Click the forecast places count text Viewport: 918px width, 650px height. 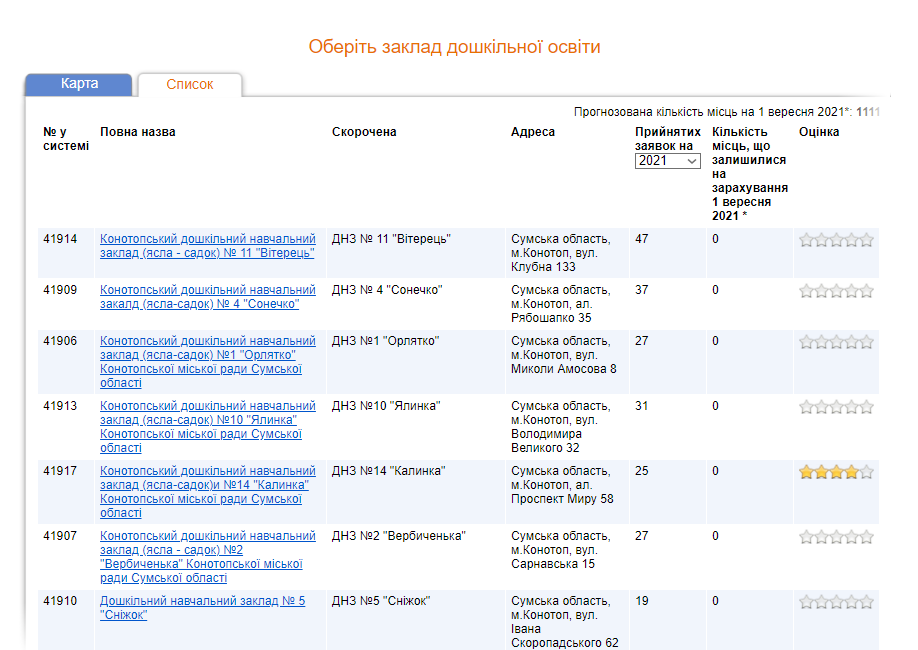click(727, 112)
